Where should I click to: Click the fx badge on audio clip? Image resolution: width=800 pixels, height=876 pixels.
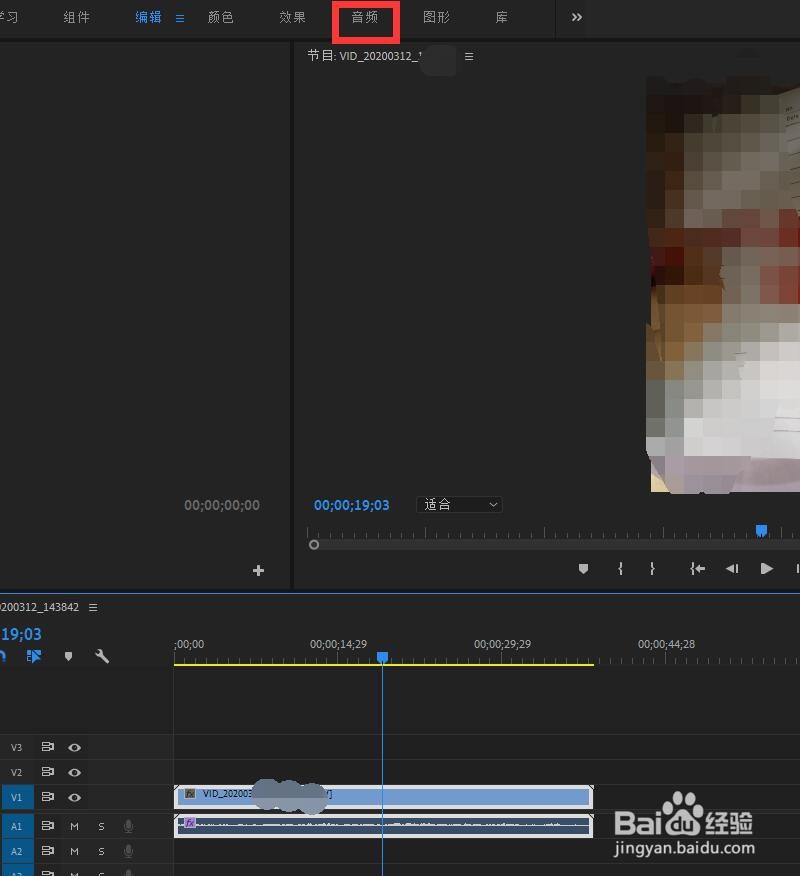(x=190, y=822)
